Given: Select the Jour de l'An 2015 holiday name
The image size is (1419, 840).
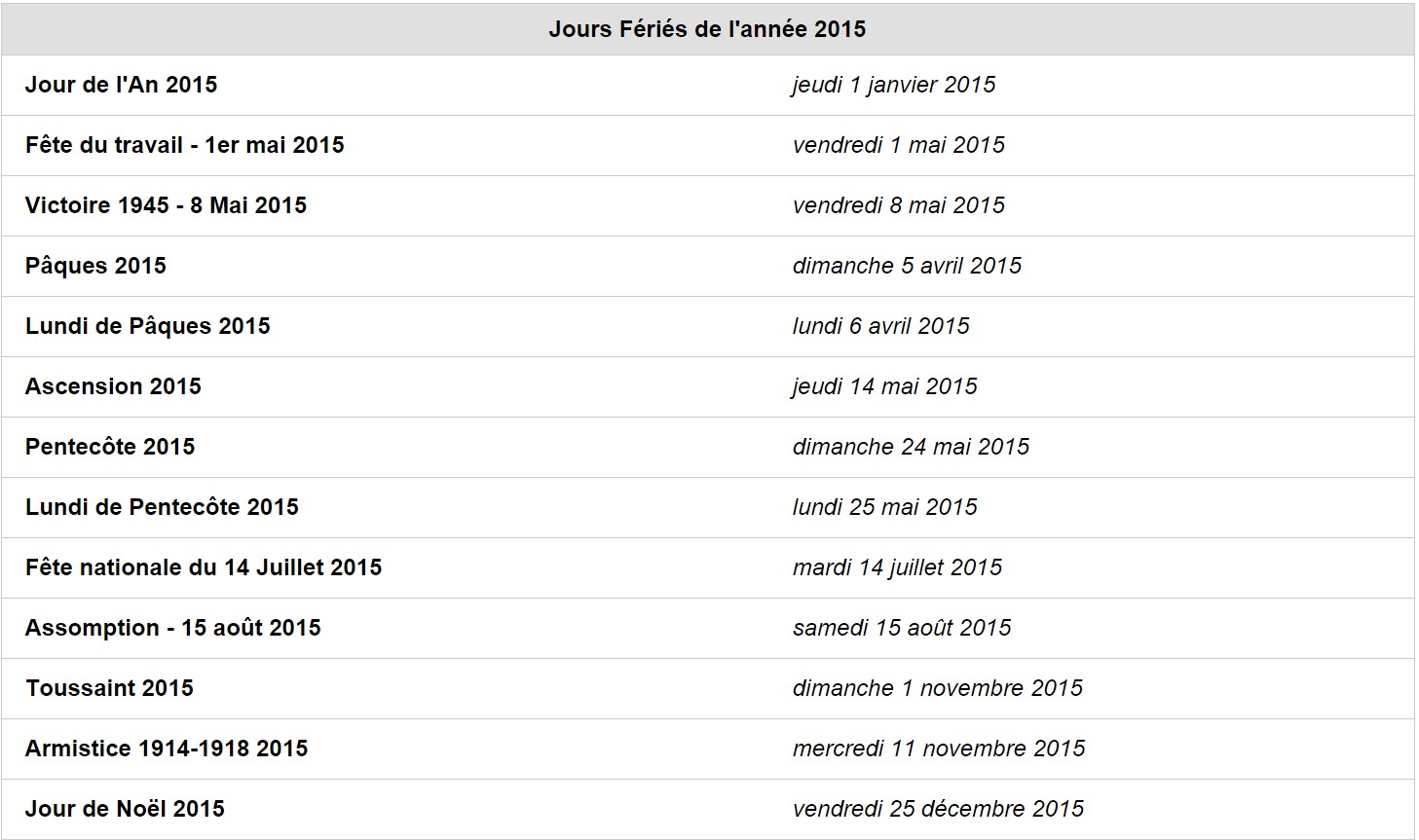Looking at the screenshot, I should pyautogui.click(x=122, y=85).
